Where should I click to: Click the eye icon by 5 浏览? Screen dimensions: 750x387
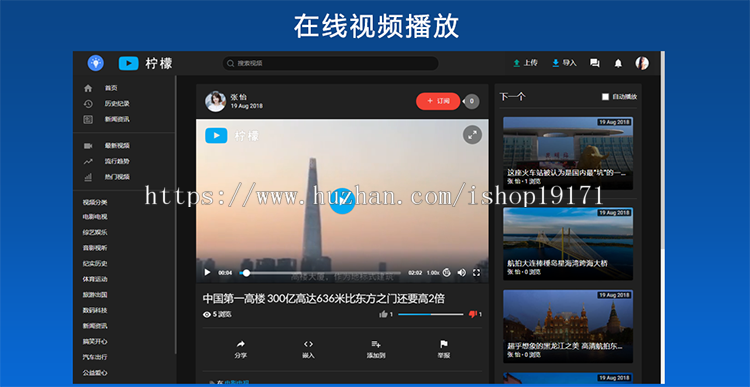pyautogui.click(x=207, y=315)
